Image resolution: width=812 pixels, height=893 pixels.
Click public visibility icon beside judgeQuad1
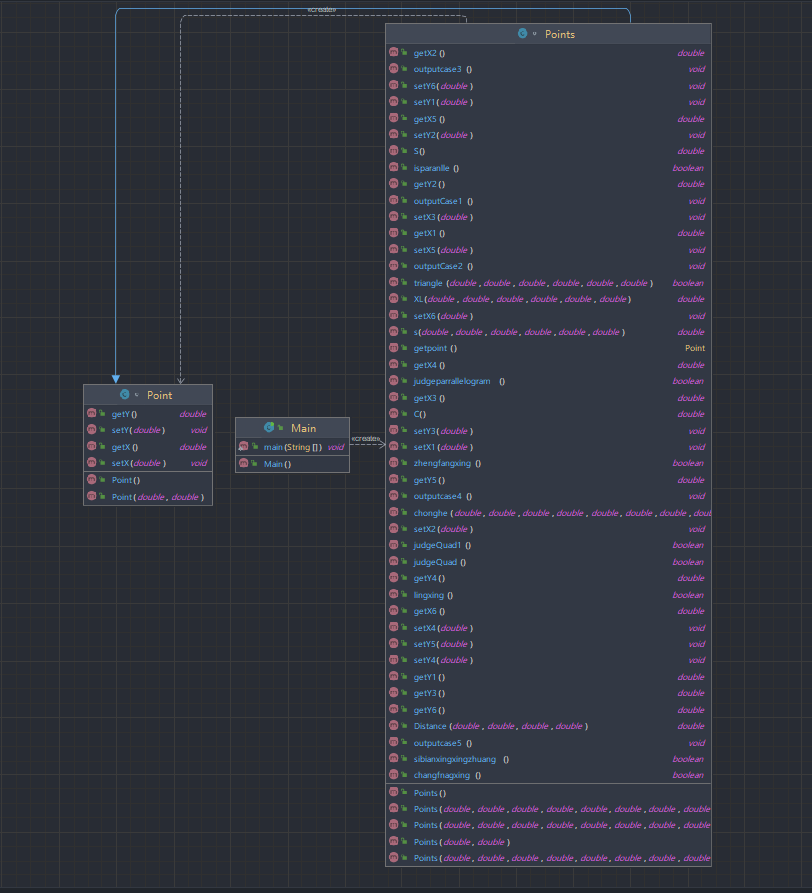tap(404, 545)
